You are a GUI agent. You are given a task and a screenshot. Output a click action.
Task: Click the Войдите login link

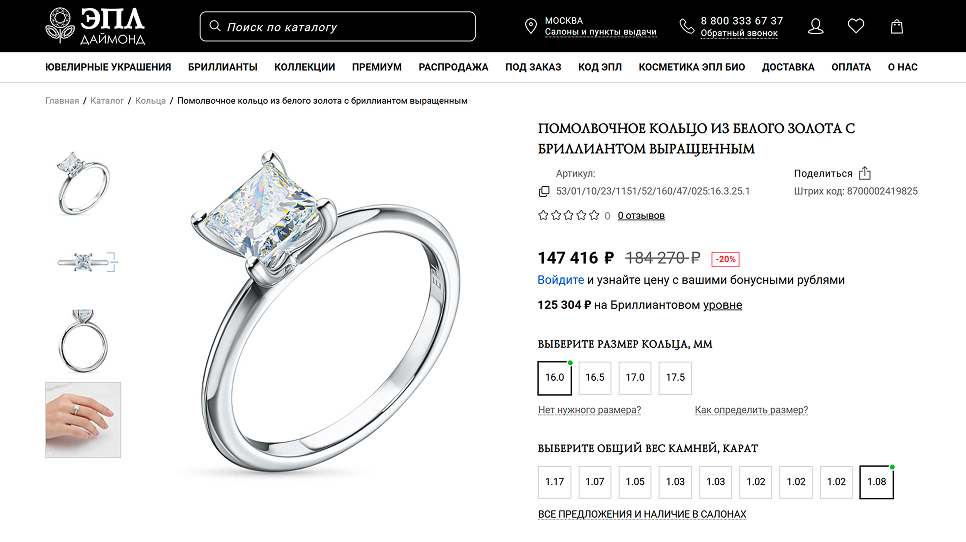pyautogui.click(x=561, y=280)
